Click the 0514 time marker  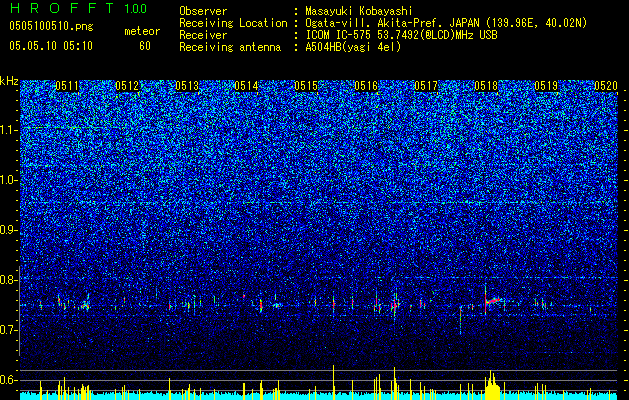tap(246, 86)
